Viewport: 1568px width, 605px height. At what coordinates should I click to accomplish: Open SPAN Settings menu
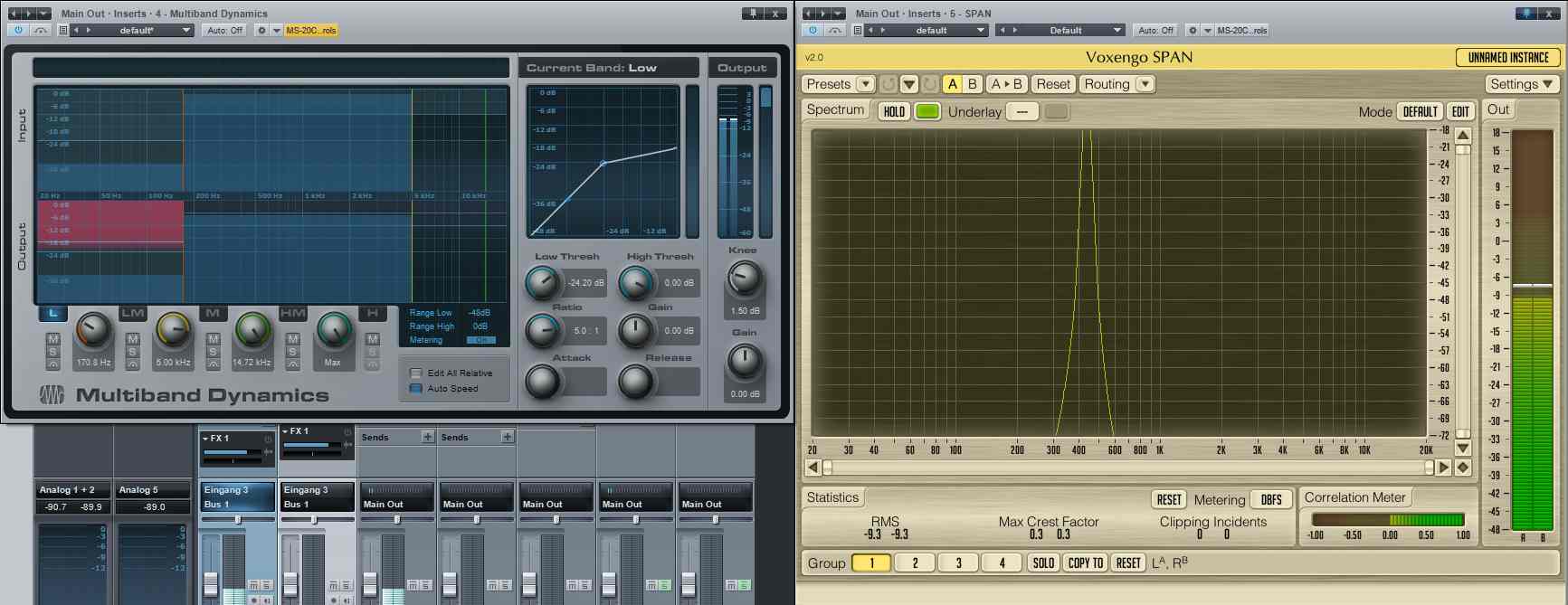pyautogui.click(x=1521, y=84)
